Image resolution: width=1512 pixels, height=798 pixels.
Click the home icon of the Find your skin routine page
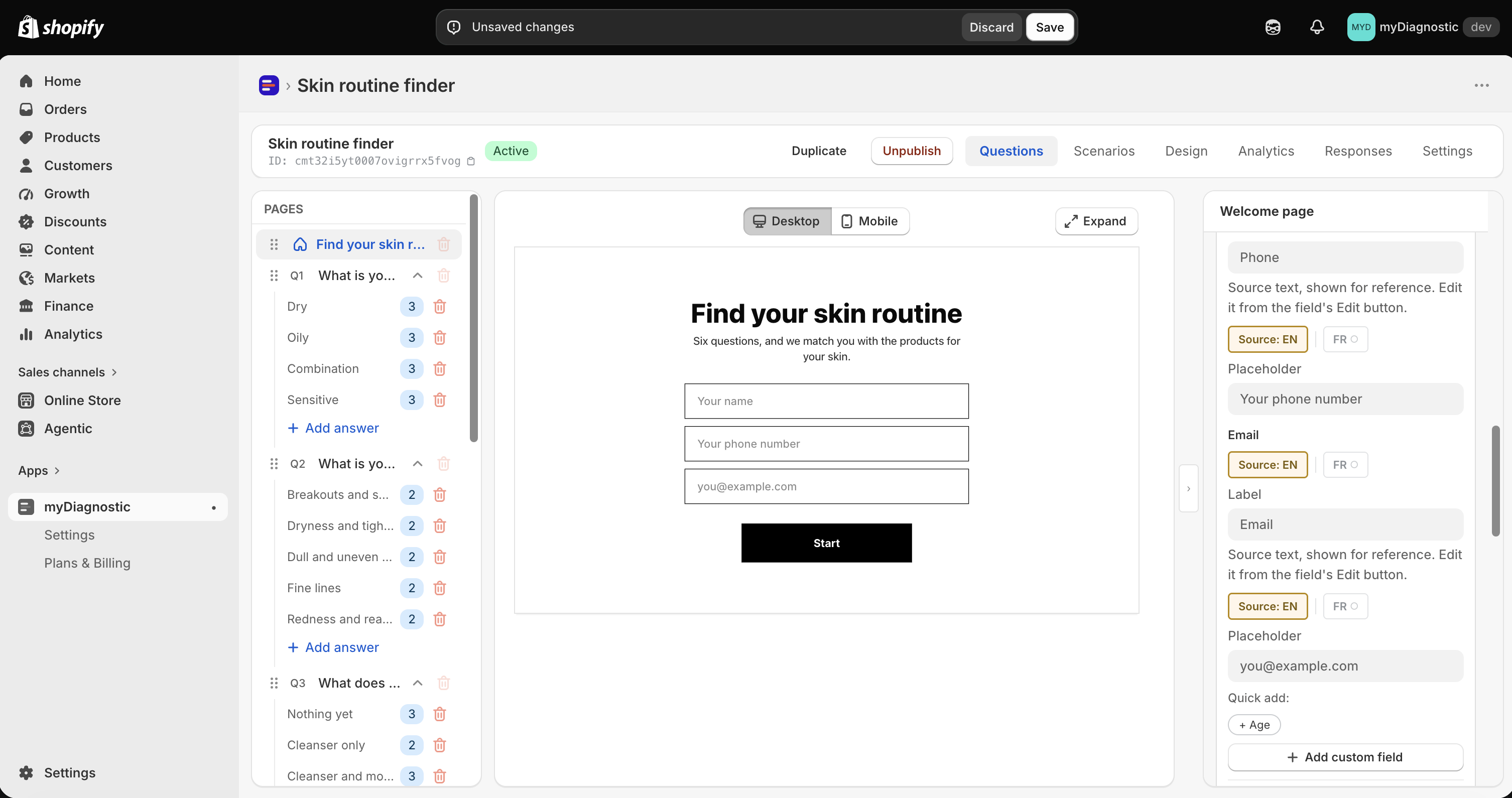pos(300,245)
